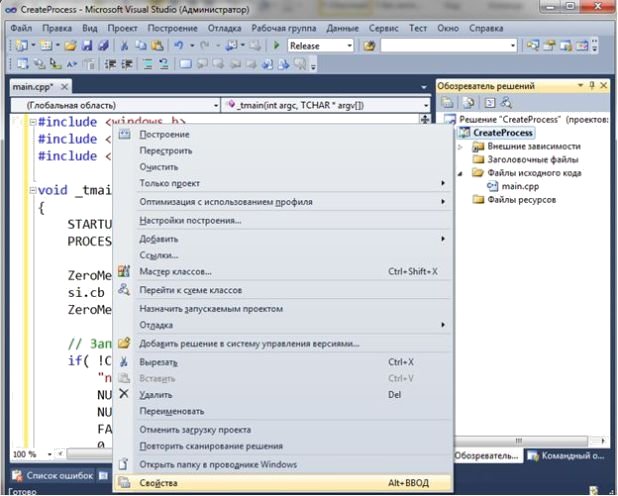Image resolution: width=618 pixels, height=496 pixels.
Task: Open the Список ошибок tab
Action: pyautogui.click(x=53, y=475)
